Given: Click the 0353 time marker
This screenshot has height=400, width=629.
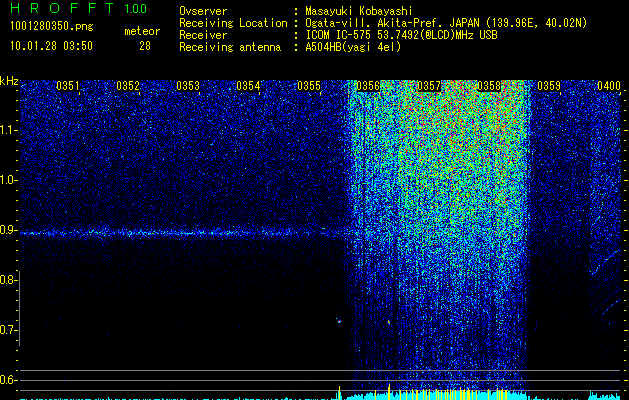Looking at the screenshot, I should tap(188, 86).
